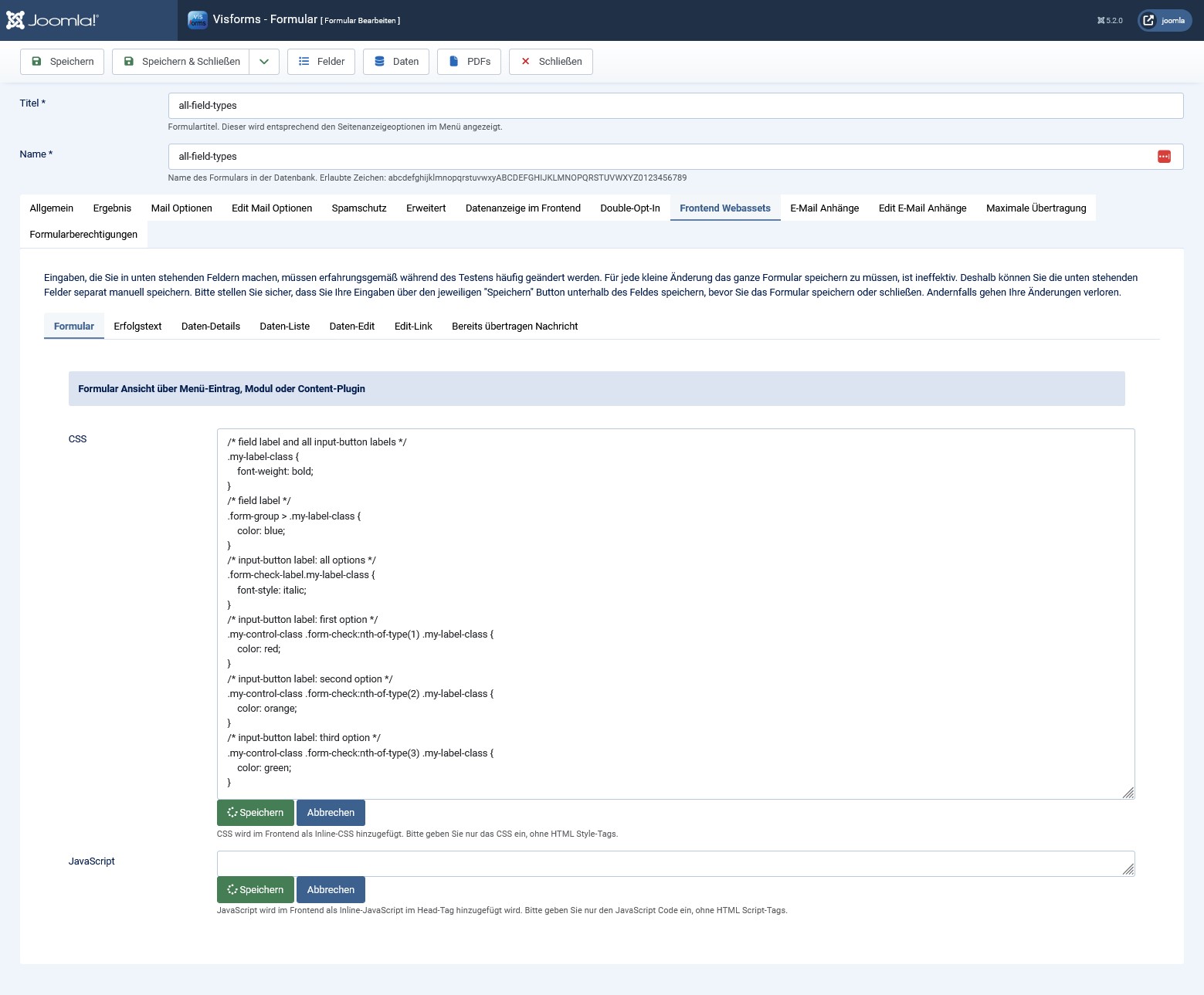
Task: Switch to the Spamschutz tab
Action: click(359, 208)
